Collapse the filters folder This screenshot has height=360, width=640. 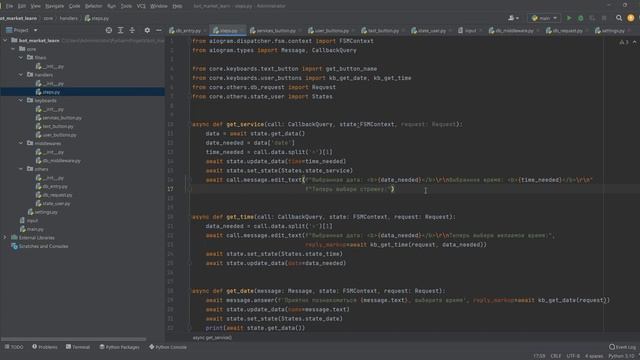[x=21, y=58]
